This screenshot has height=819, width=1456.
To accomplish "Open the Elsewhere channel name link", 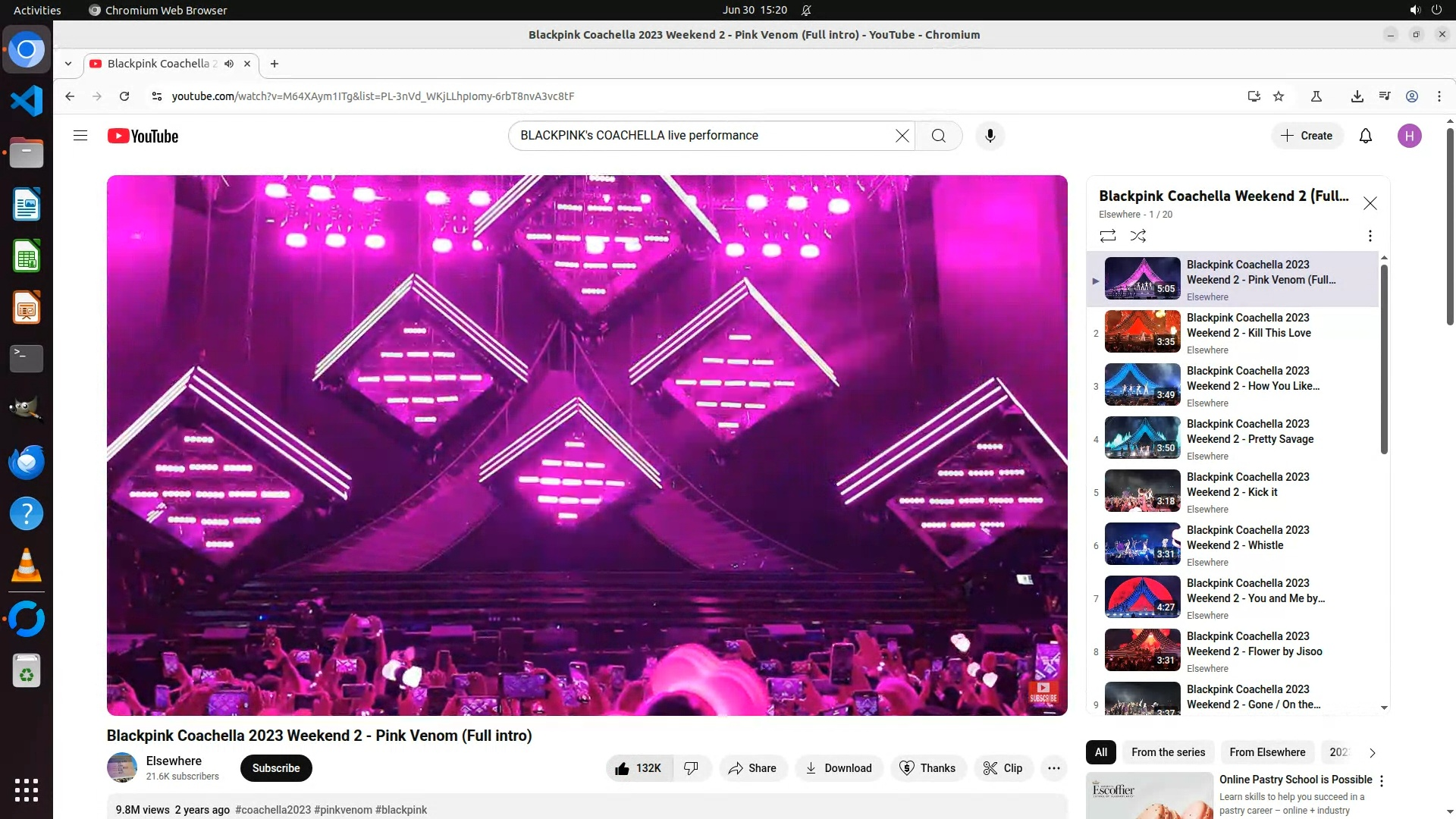I will click(174, 761).
